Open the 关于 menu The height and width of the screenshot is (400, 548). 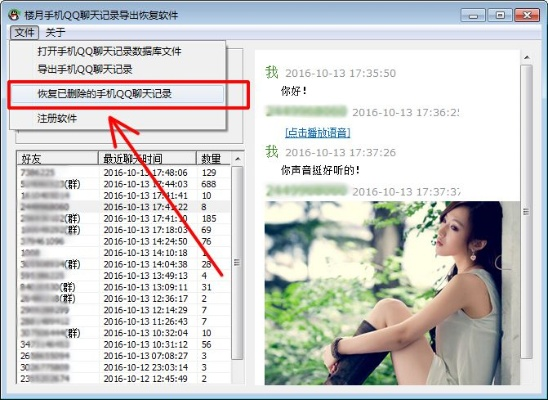tap(55, 32)
